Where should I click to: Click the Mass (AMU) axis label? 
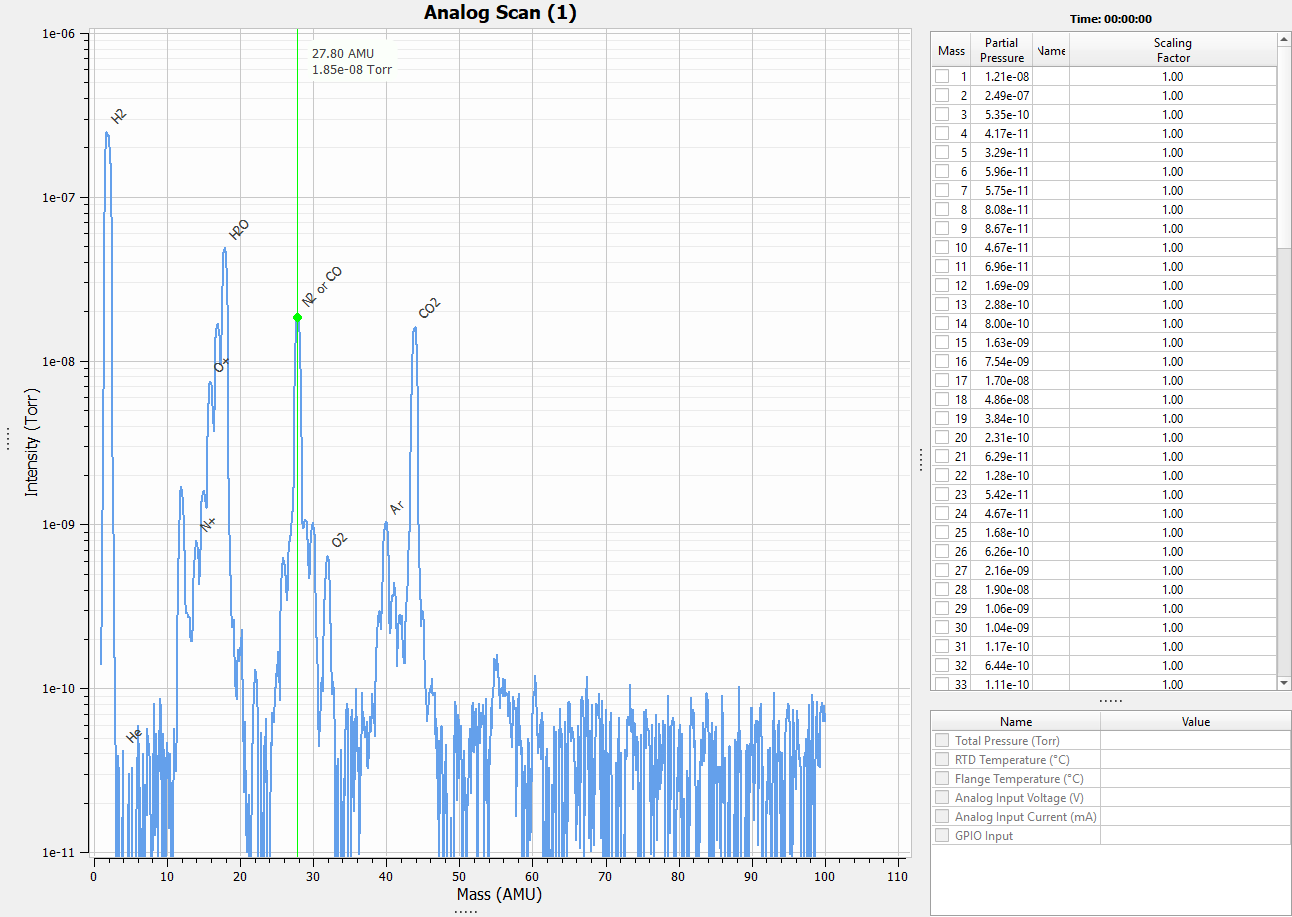498,894
